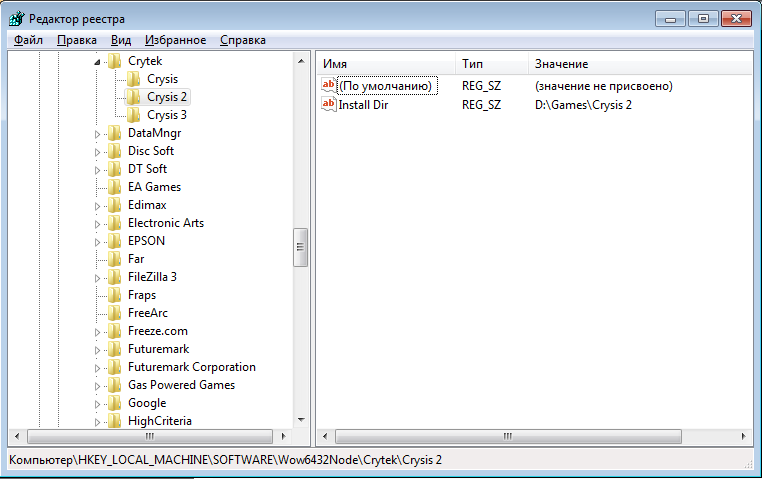Click the tree pane scroll left arrow
The image size is (762, 479).
pos(17,436)
